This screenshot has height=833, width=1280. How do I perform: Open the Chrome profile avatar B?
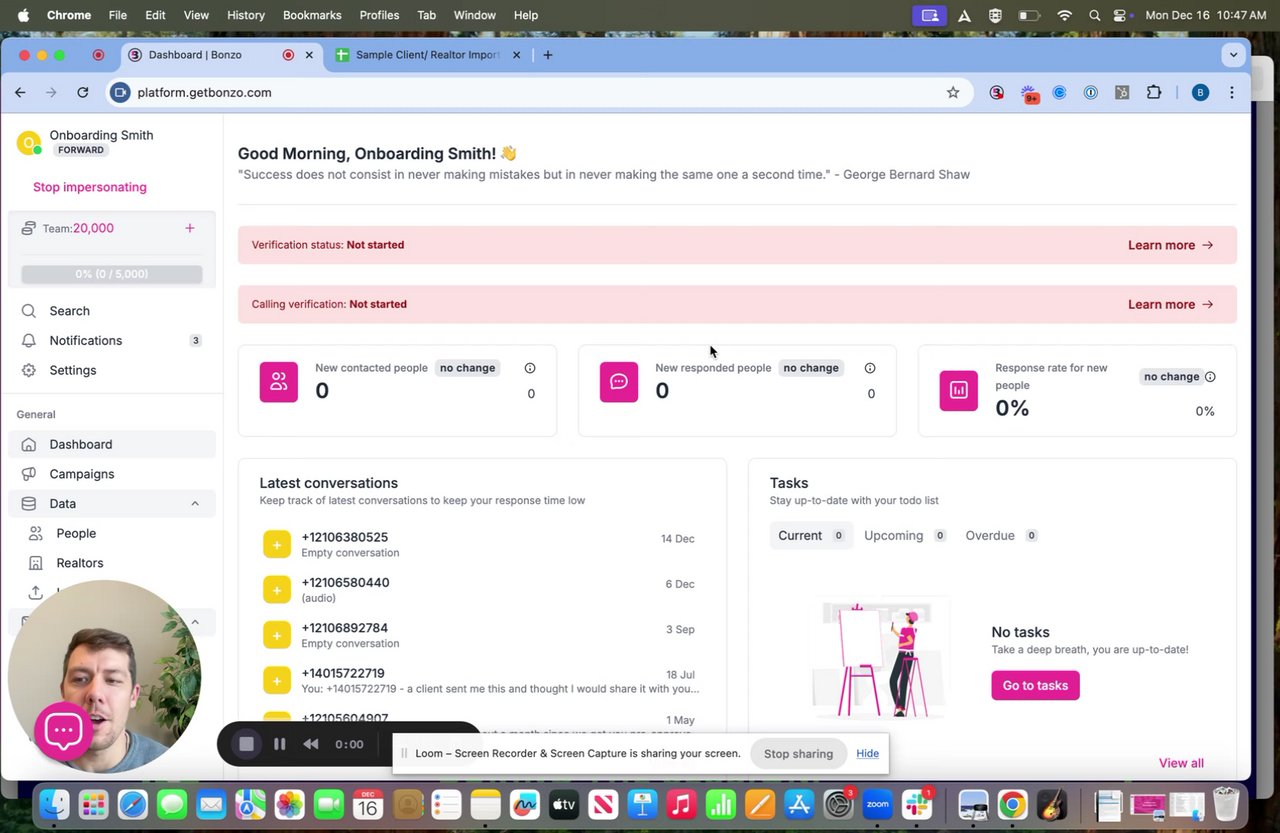pyautogui.click(x=1200, y=92)
